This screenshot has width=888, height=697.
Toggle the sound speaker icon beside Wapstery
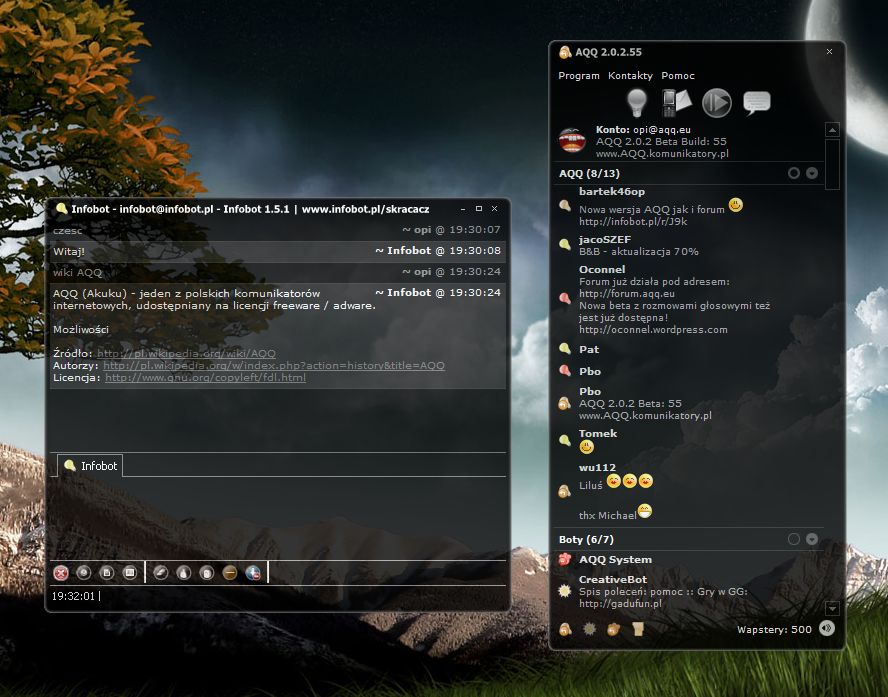pyautogui.click(x=827, y=628)
